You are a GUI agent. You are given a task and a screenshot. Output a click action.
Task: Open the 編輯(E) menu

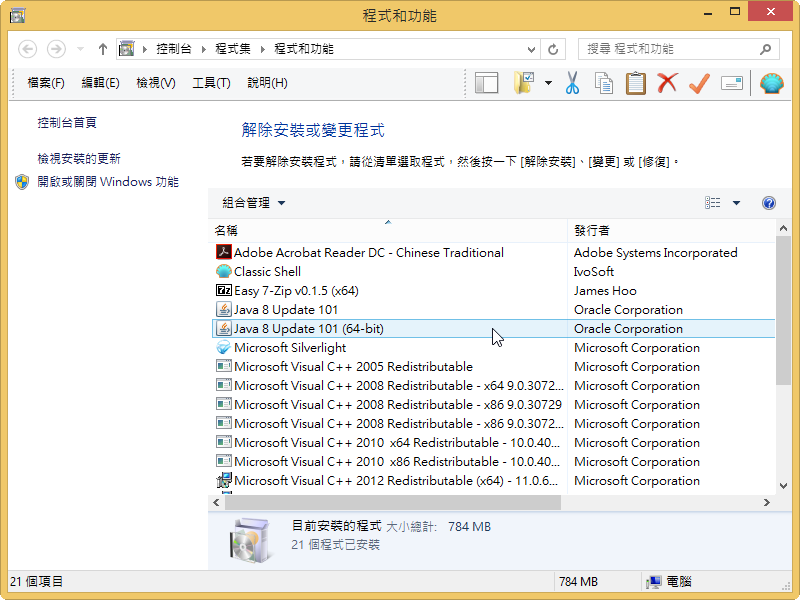[x=101, y=83]
